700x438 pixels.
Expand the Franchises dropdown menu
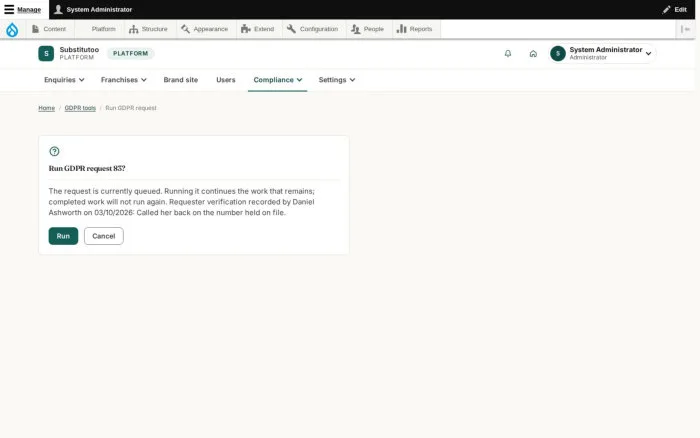pyautogui.click(x=124, y=80)
